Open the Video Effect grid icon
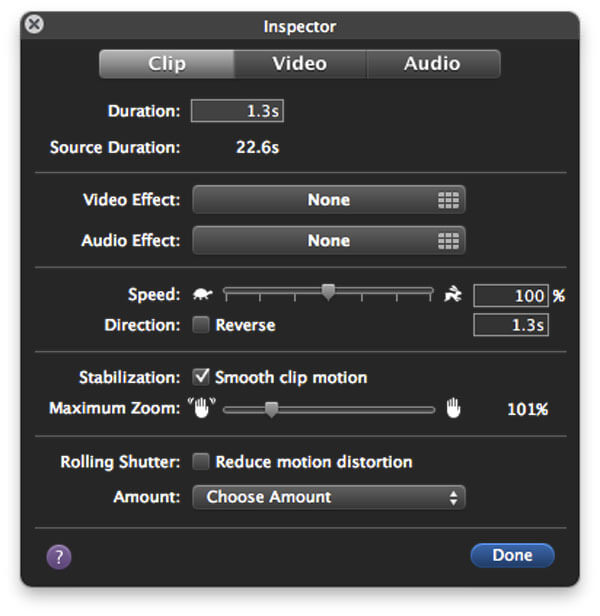Screen dimensions: 600x616 pos(448,200)
